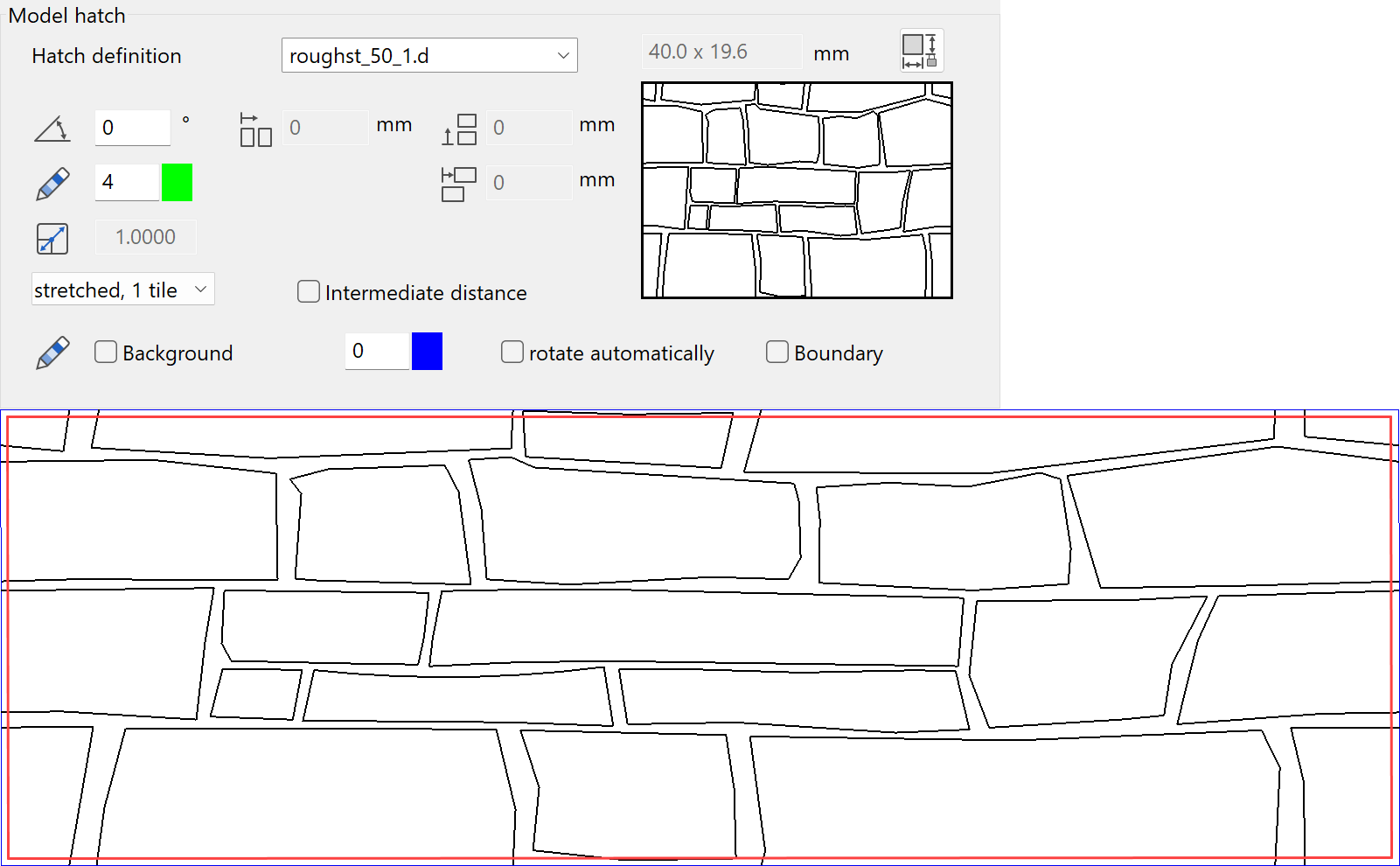Enable the Intermediate distance option
This screenshot has height=866, width=1400.
[308, 291]
